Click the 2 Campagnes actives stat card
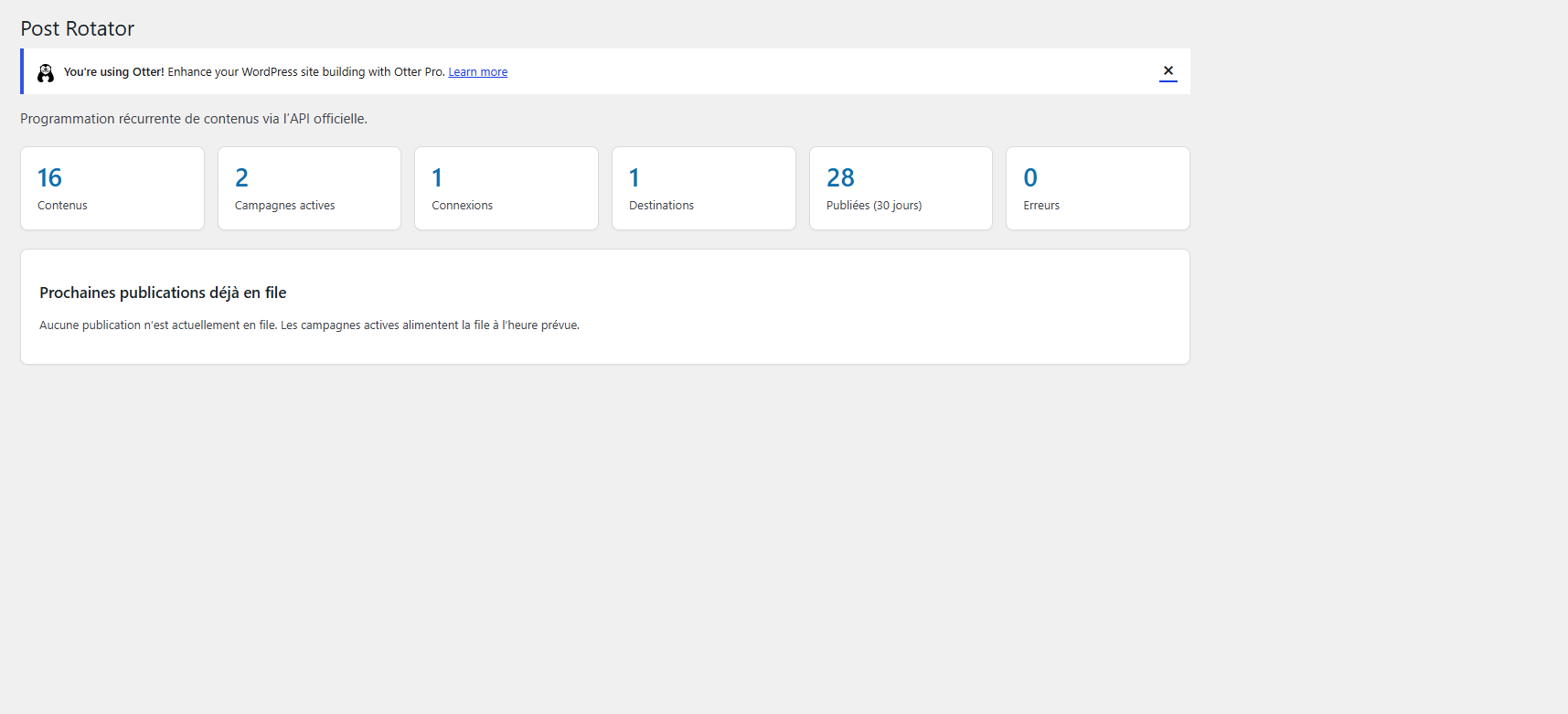The height and width of the screenshot is (714, 1568). point(309,188)
